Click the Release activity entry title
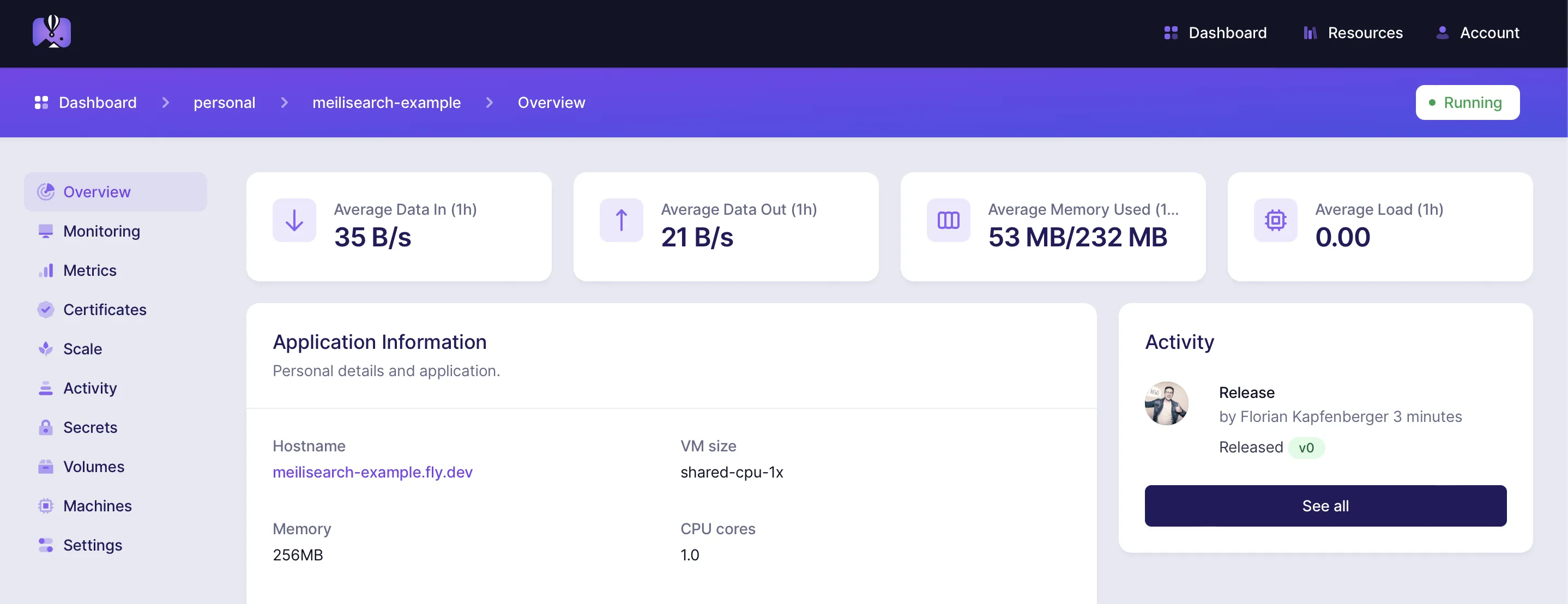This screenshot has width=1568, height=604. tap(1247, 392)
